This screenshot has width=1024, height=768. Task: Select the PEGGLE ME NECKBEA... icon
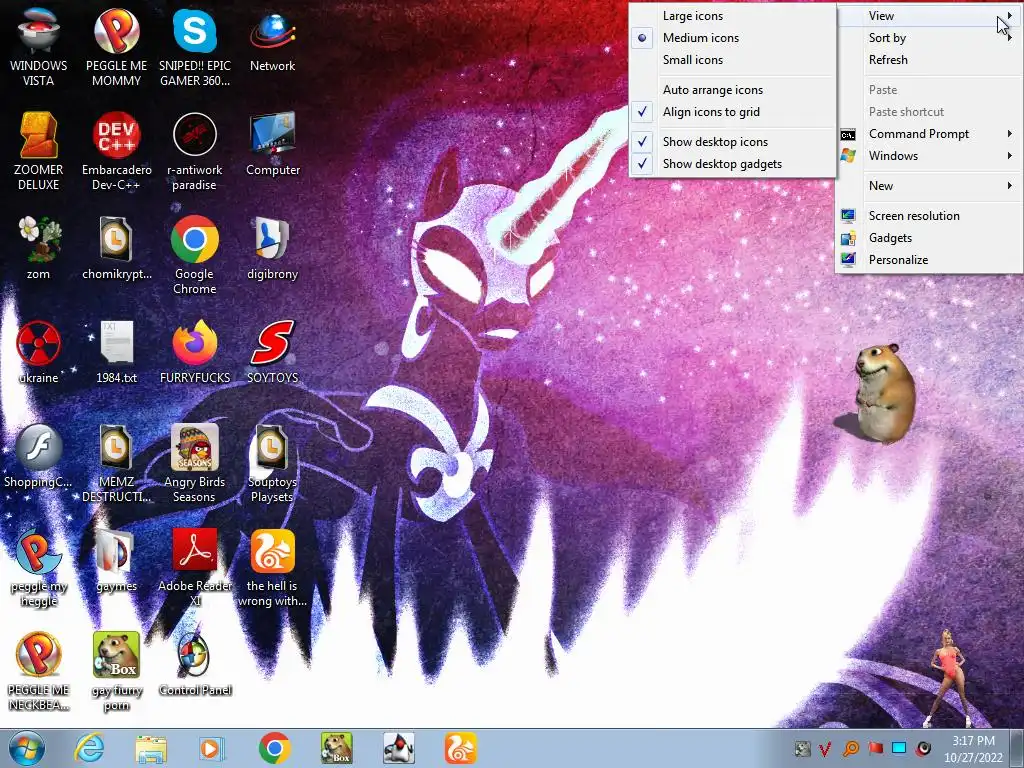39,670
